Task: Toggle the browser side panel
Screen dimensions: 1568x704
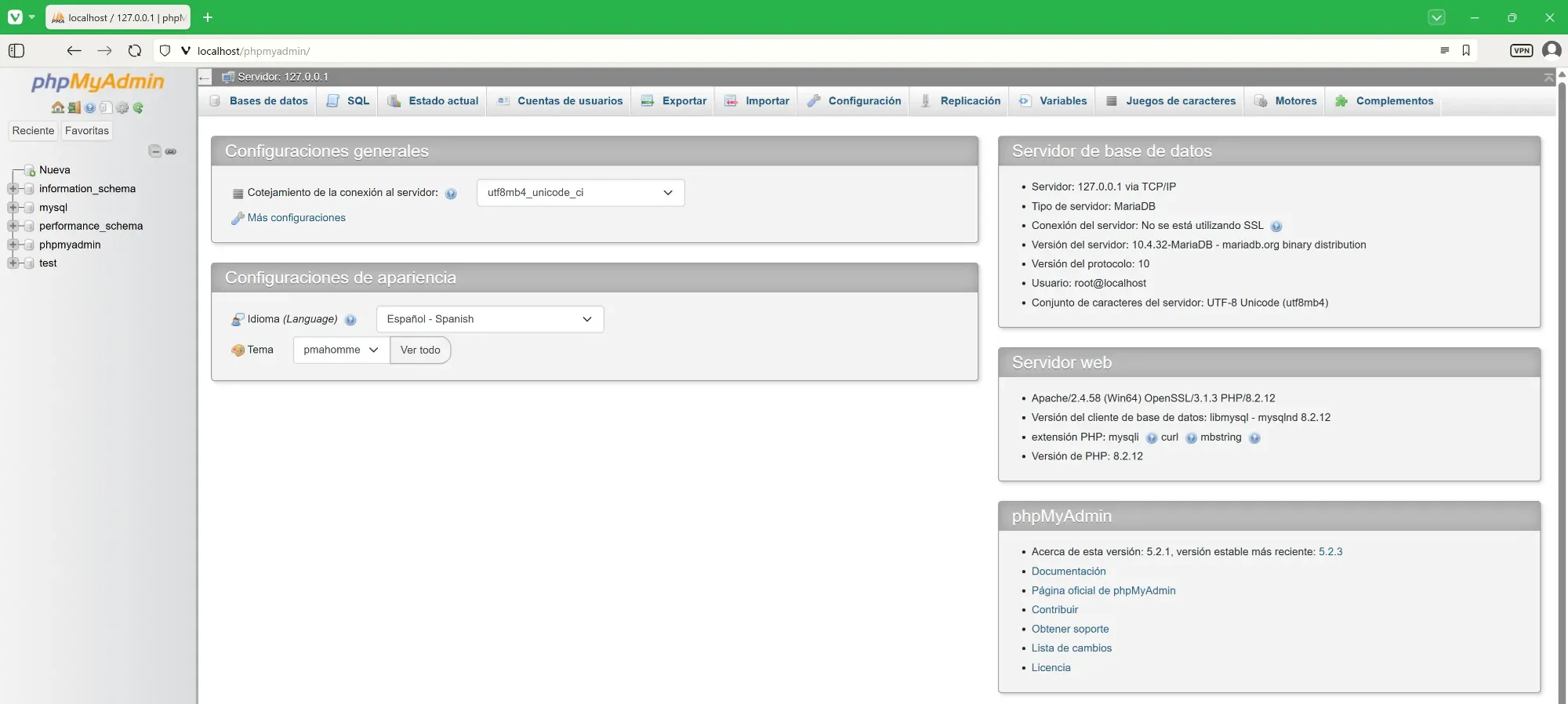Action: tap(16, 51)
